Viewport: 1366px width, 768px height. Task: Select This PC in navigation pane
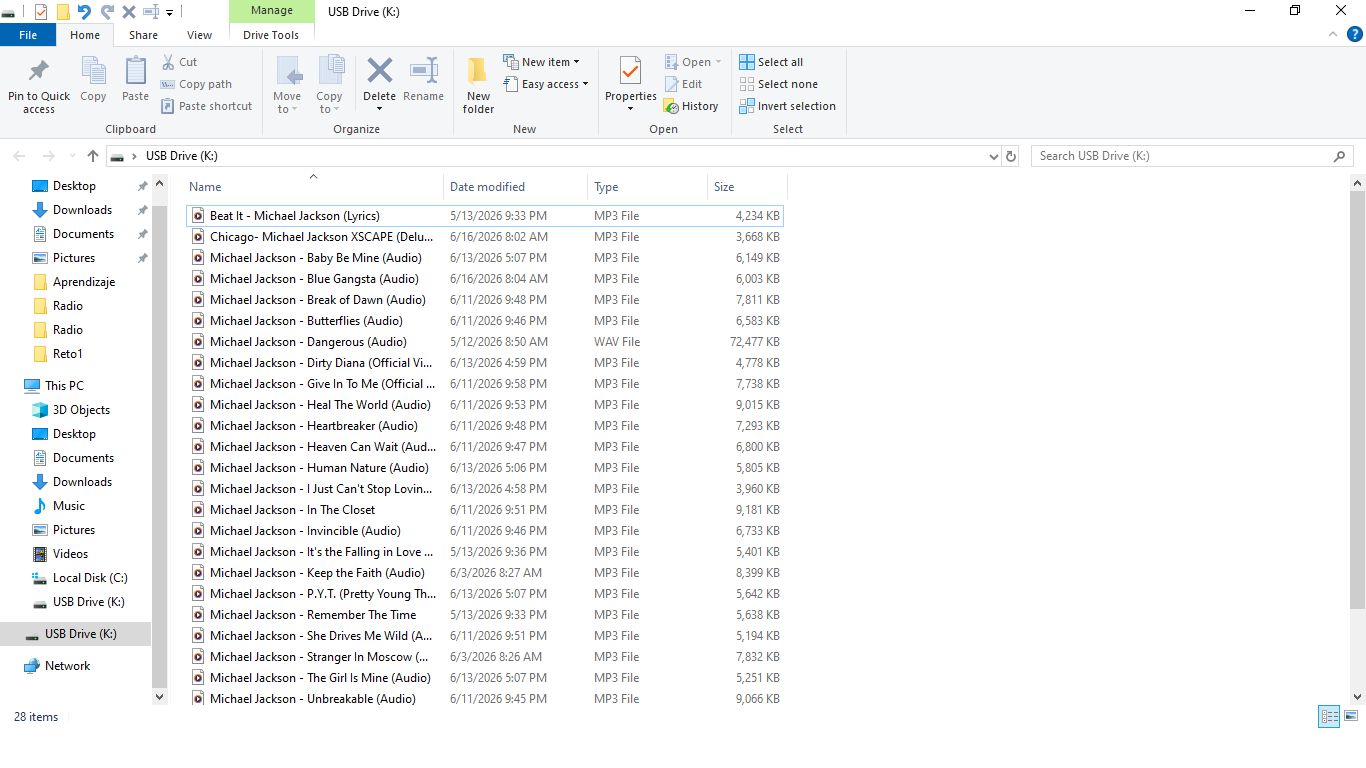pyautogui.click(x=64, y=386)
